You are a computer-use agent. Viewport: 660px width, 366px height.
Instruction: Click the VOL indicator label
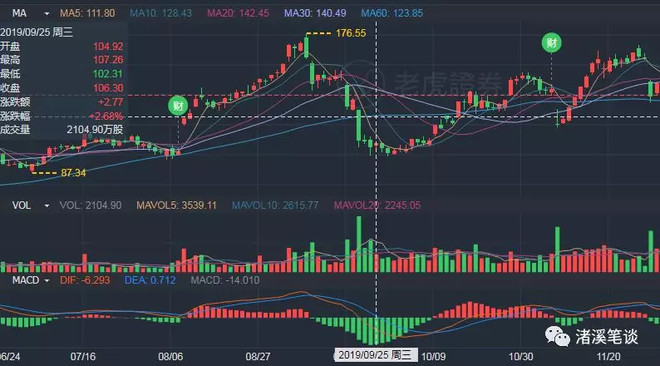coord(21,206)
